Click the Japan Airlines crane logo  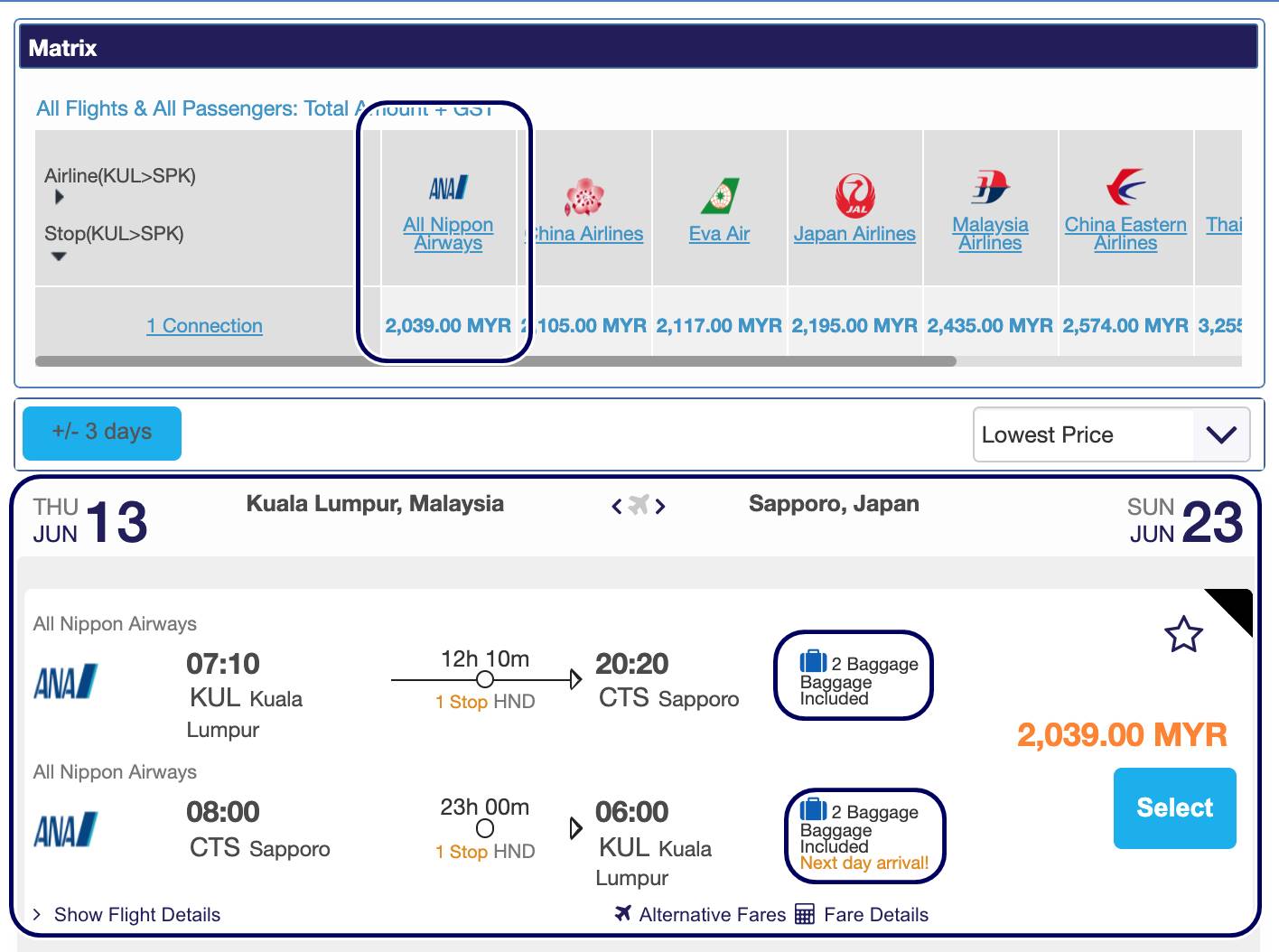pos(854,196)
